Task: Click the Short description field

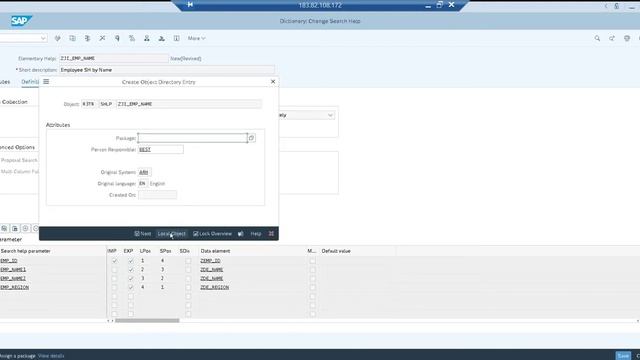Action: point(167,70)
